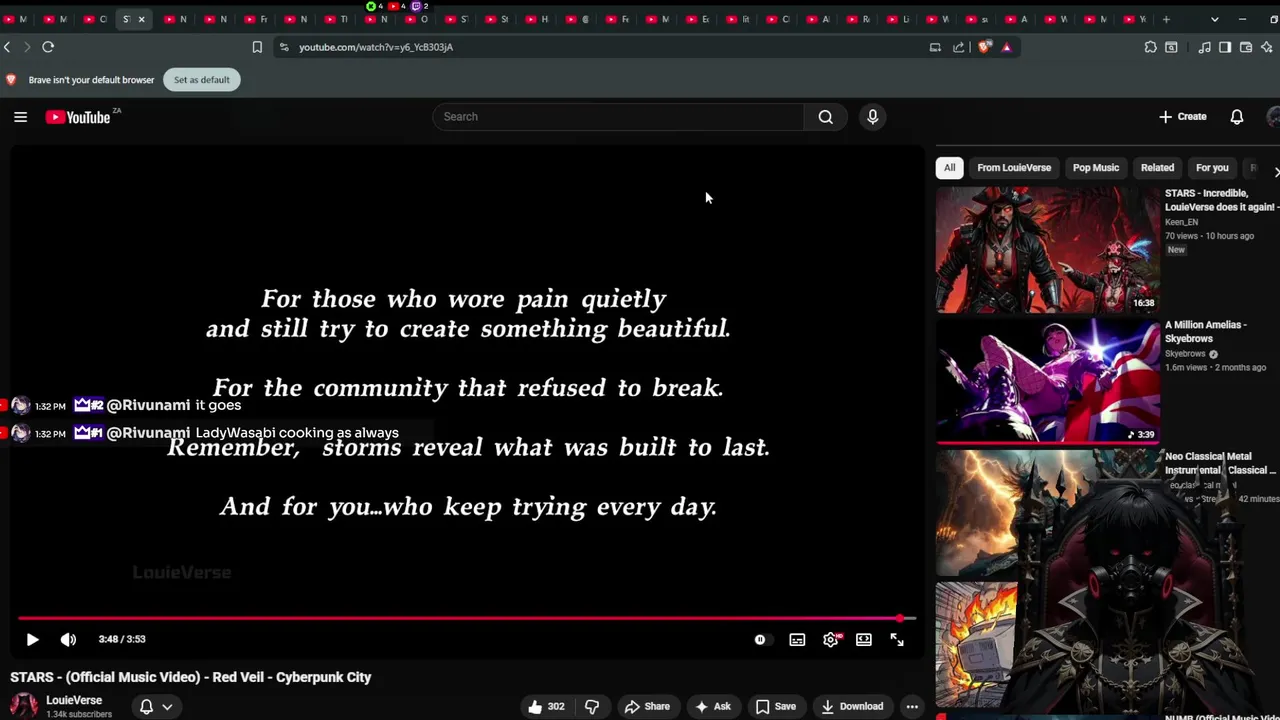1280x720 pixels.
Task: Show the next filter chips with the arrow
Action: click(1275, 172)
